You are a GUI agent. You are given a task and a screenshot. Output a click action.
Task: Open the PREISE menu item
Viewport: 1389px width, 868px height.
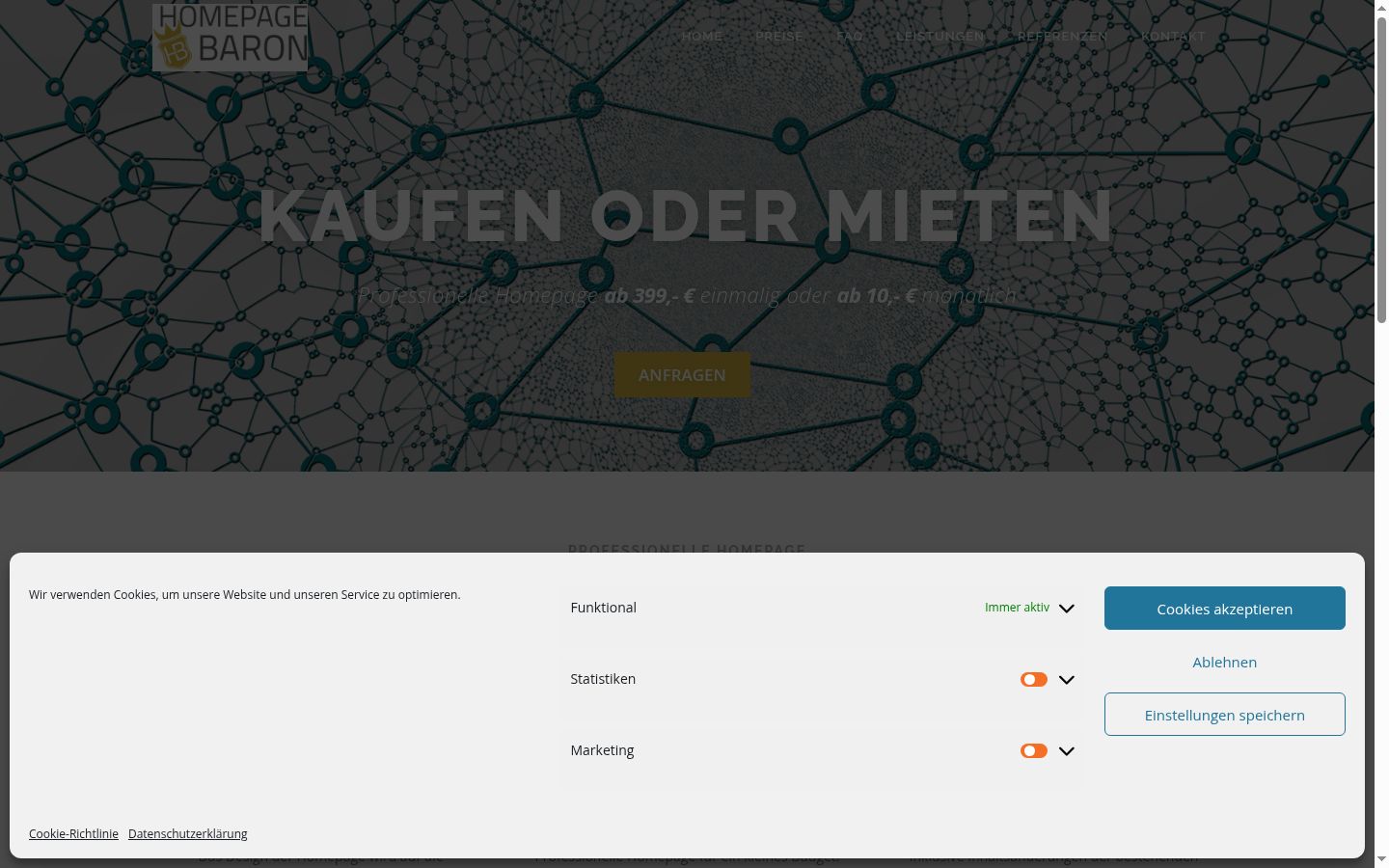point(779,37)
